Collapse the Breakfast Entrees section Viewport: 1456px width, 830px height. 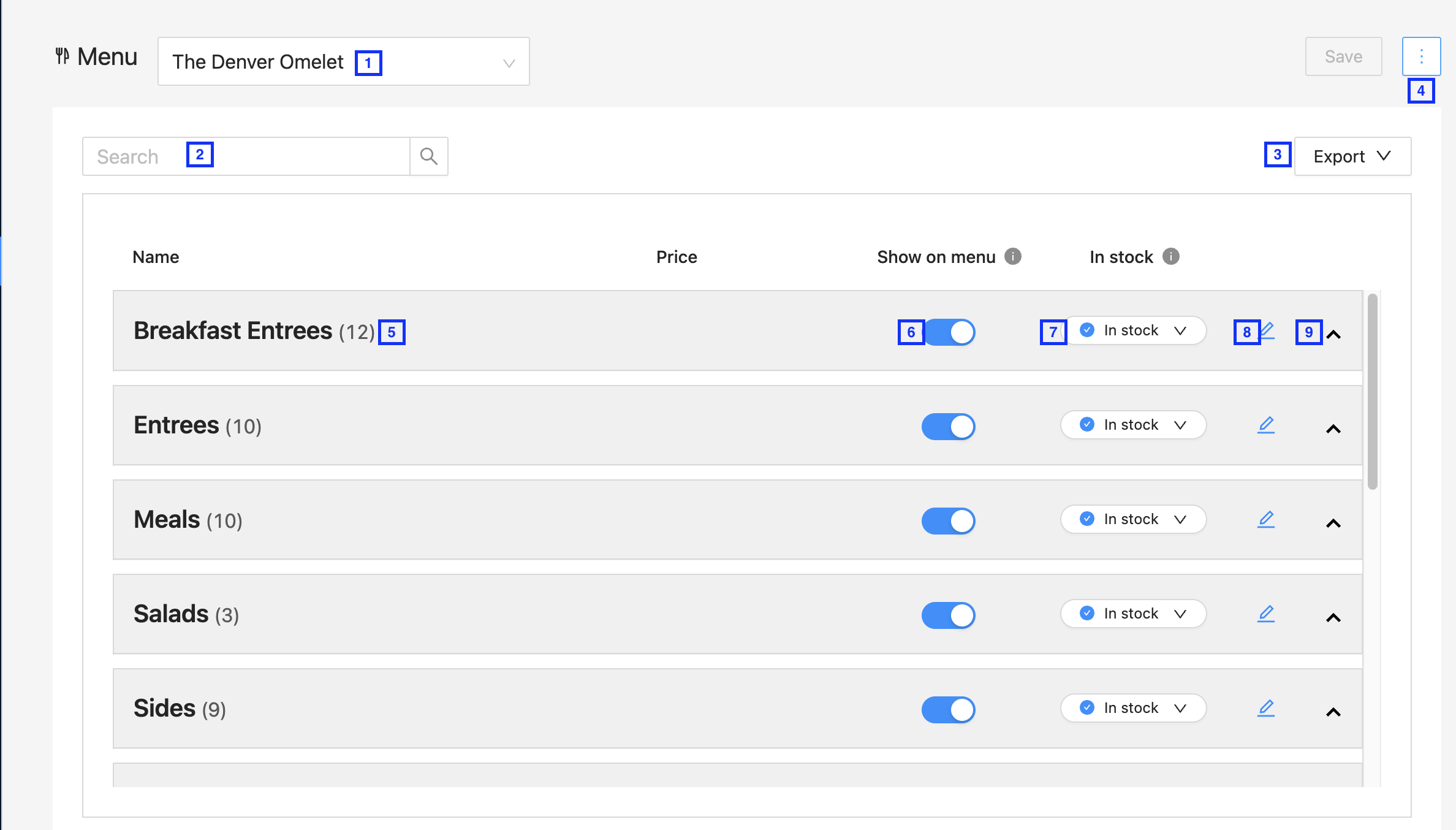pos(1333,334)
